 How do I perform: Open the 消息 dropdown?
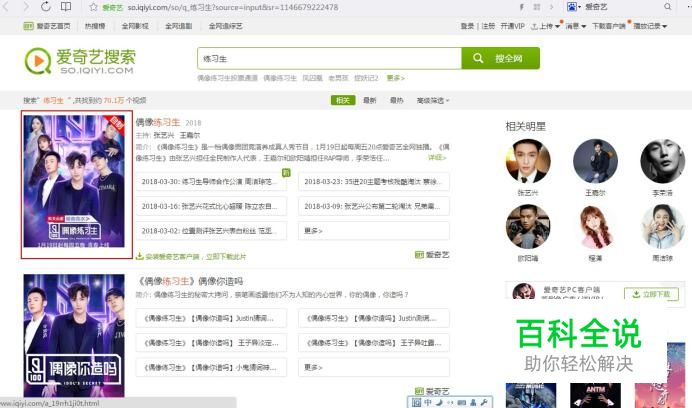pyautogui.click(x=575, y=26)
